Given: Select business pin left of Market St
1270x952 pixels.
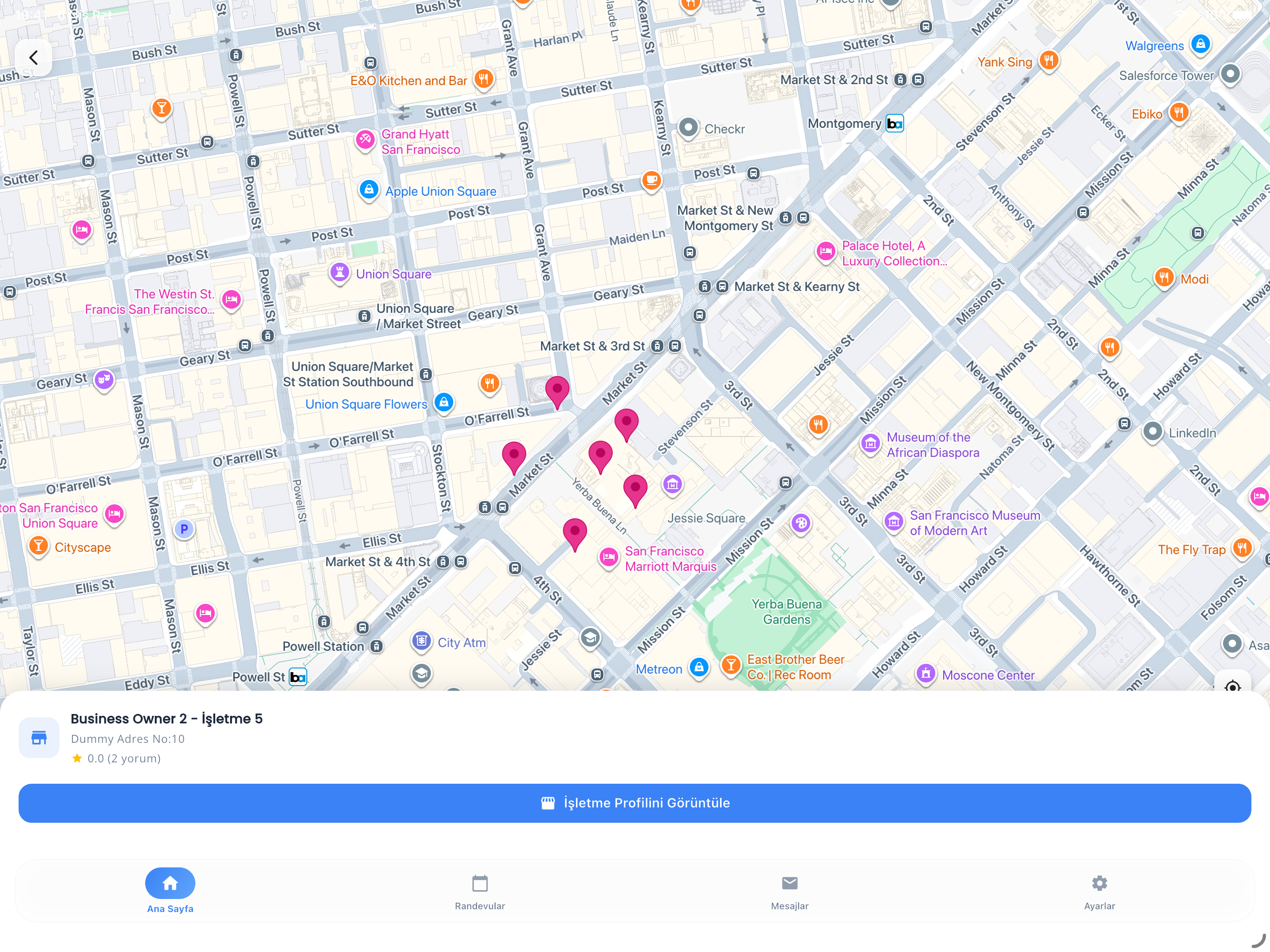Looking at the screenshot, I should click(x=514, y=458).
